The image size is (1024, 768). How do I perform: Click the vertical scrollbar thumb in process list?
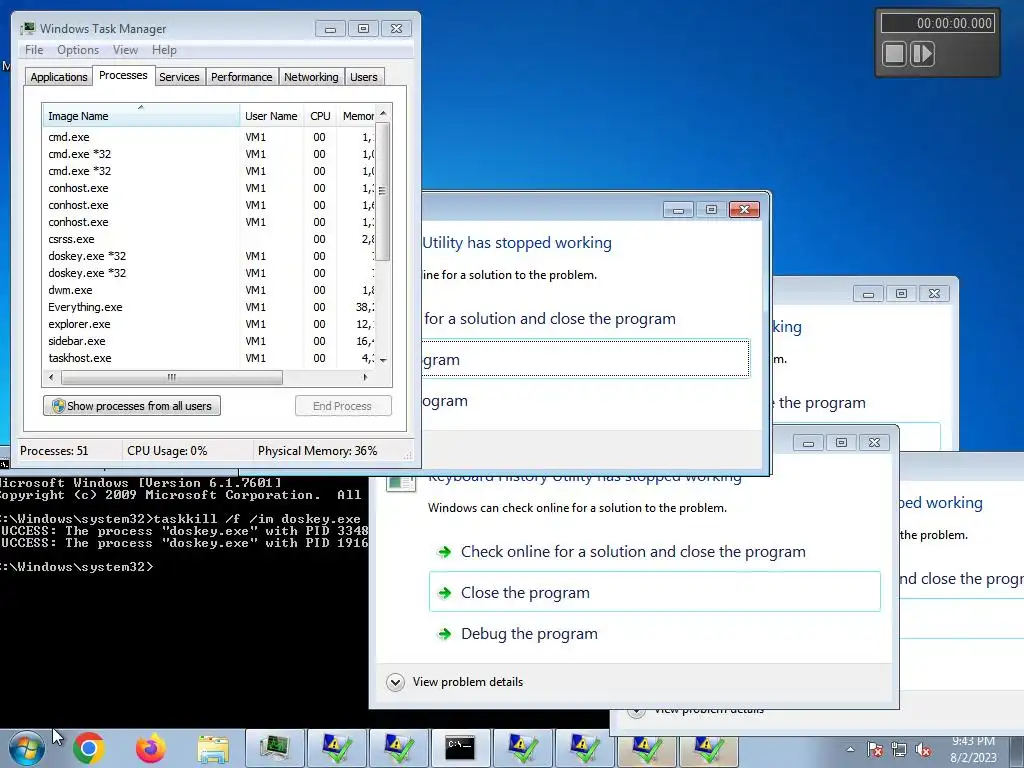pos(383,191)
